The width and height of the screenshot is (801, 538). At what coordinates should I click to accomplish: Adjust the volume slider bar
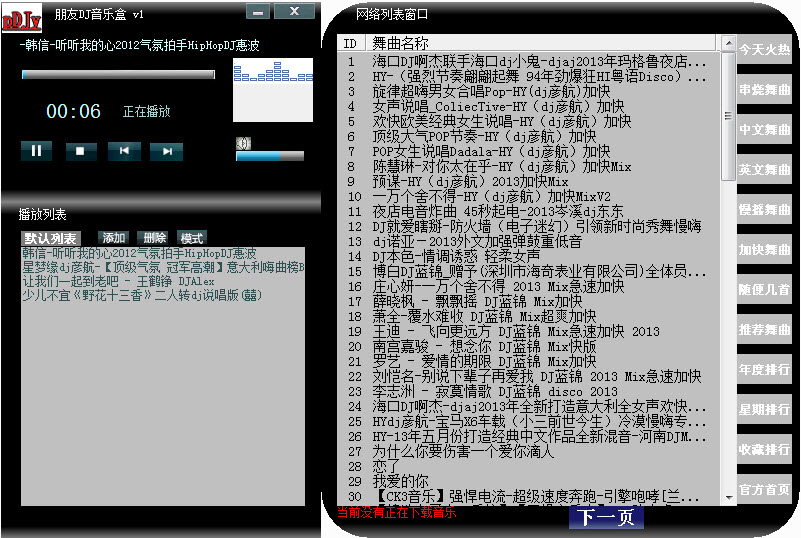point(270,156)
